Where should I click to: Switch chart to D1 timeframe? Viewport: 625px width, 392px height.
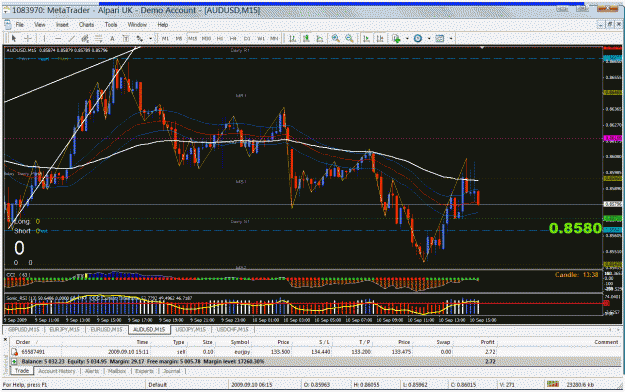[x=247, y=38]
